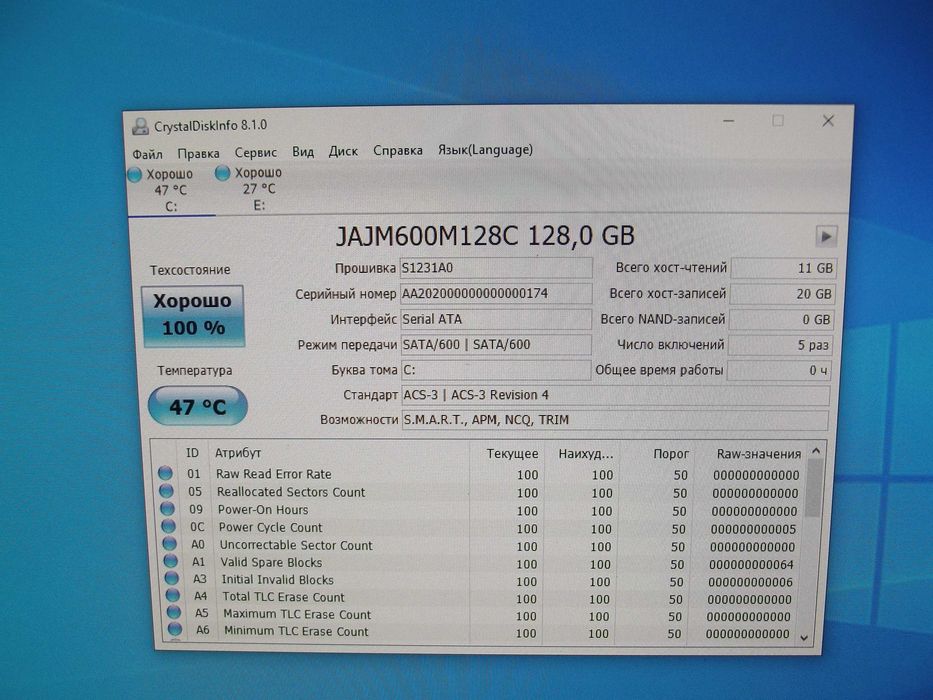This screenshot has width=933, height=700.
Task: Click the serial number field AA202000000000000174
Action: point(496,293)
